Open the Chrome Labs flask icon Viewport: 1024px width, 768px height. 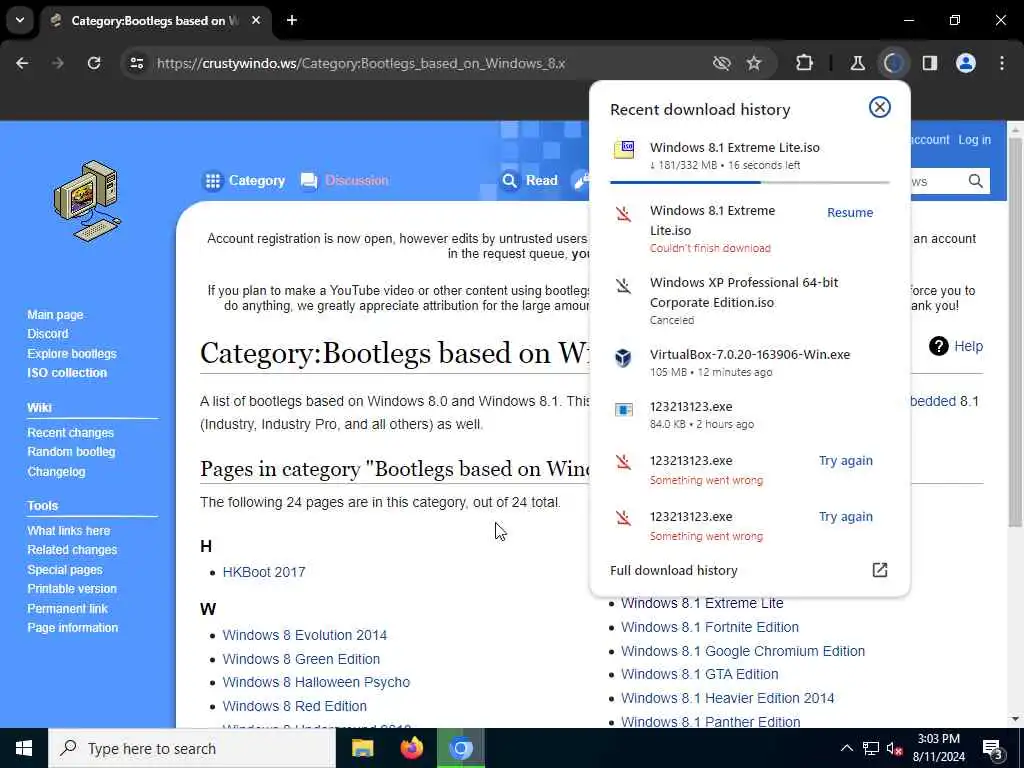tap(857, 63)
